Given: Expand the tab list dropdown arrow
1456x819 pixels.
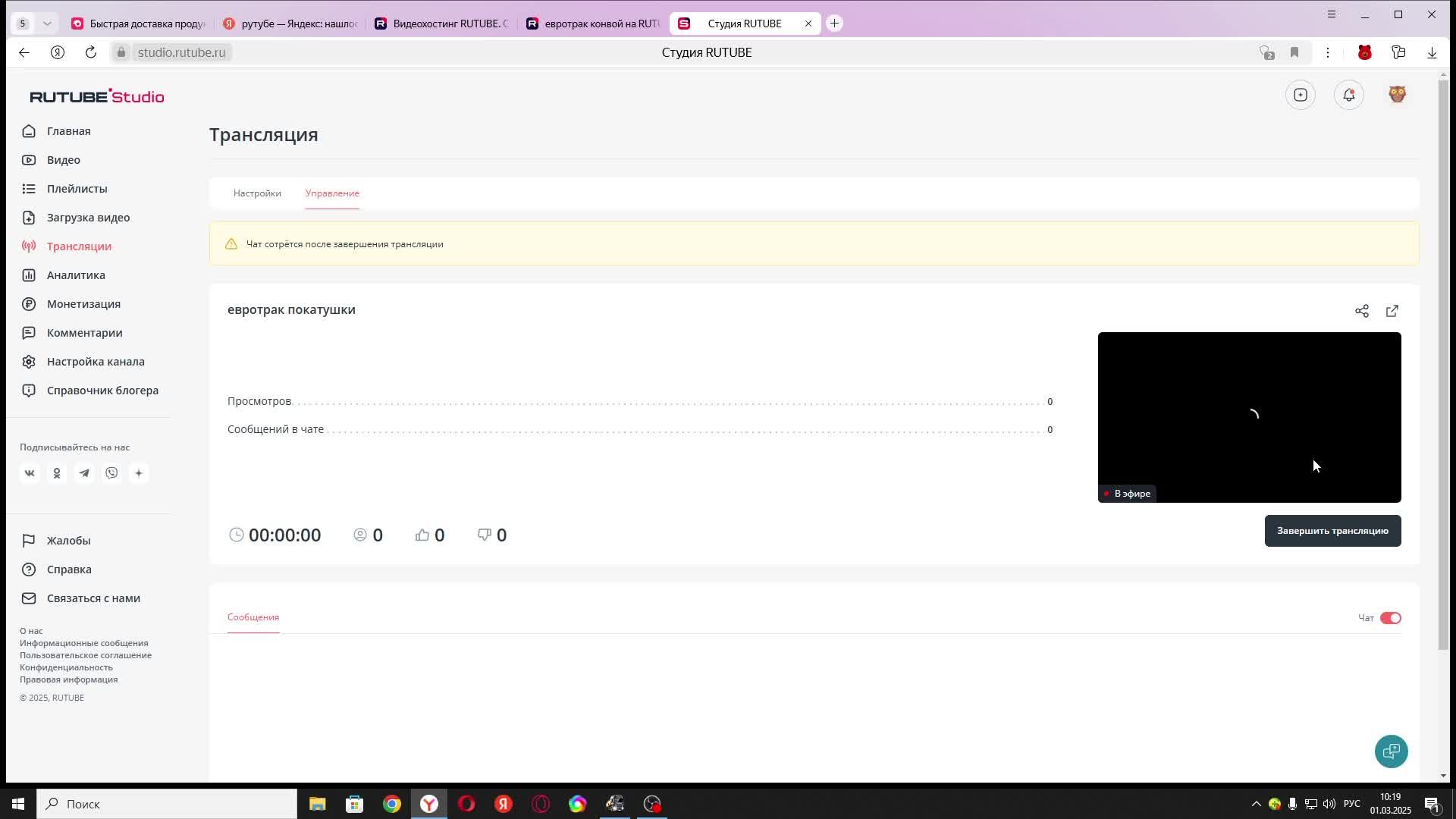Looking at the screenshot, I should [x=47, y=24].
